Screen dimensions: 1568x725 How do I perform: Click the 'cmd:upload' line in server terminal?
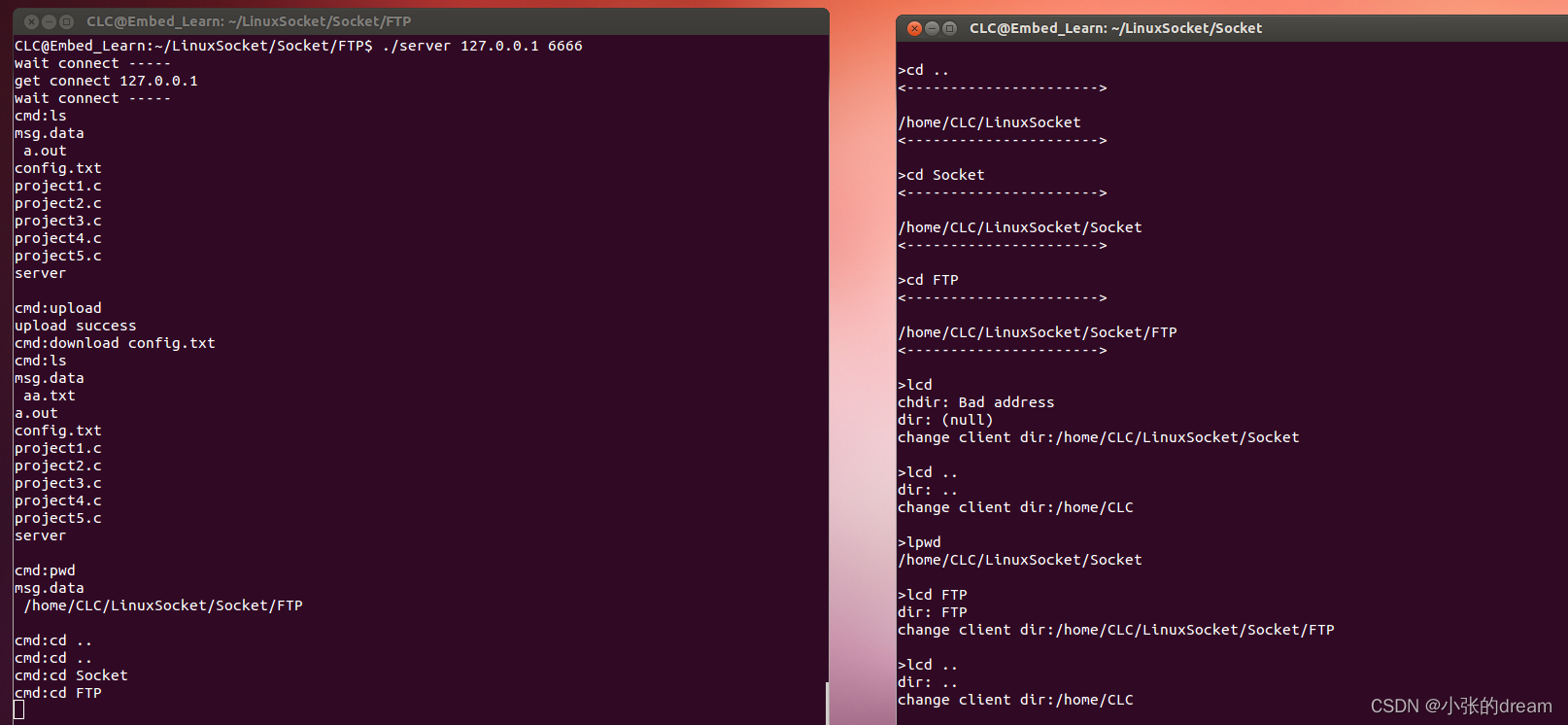coord(57,308)
